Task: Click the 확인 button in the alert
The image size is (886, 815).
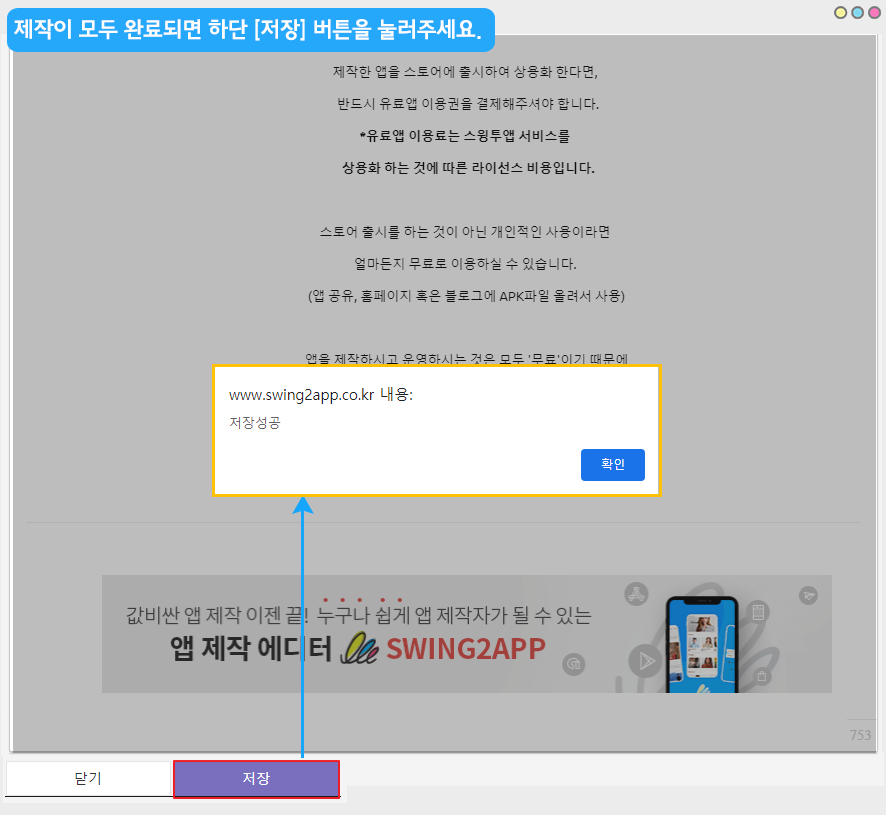Action: point(612,465)
